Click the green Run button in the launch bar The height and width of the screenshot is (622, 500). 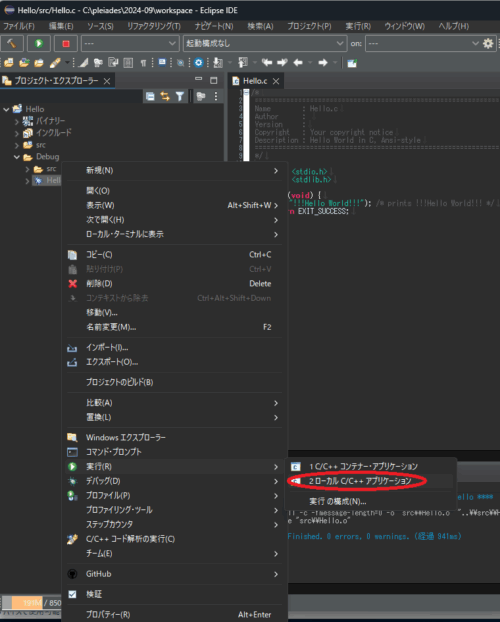click(38, 43)
